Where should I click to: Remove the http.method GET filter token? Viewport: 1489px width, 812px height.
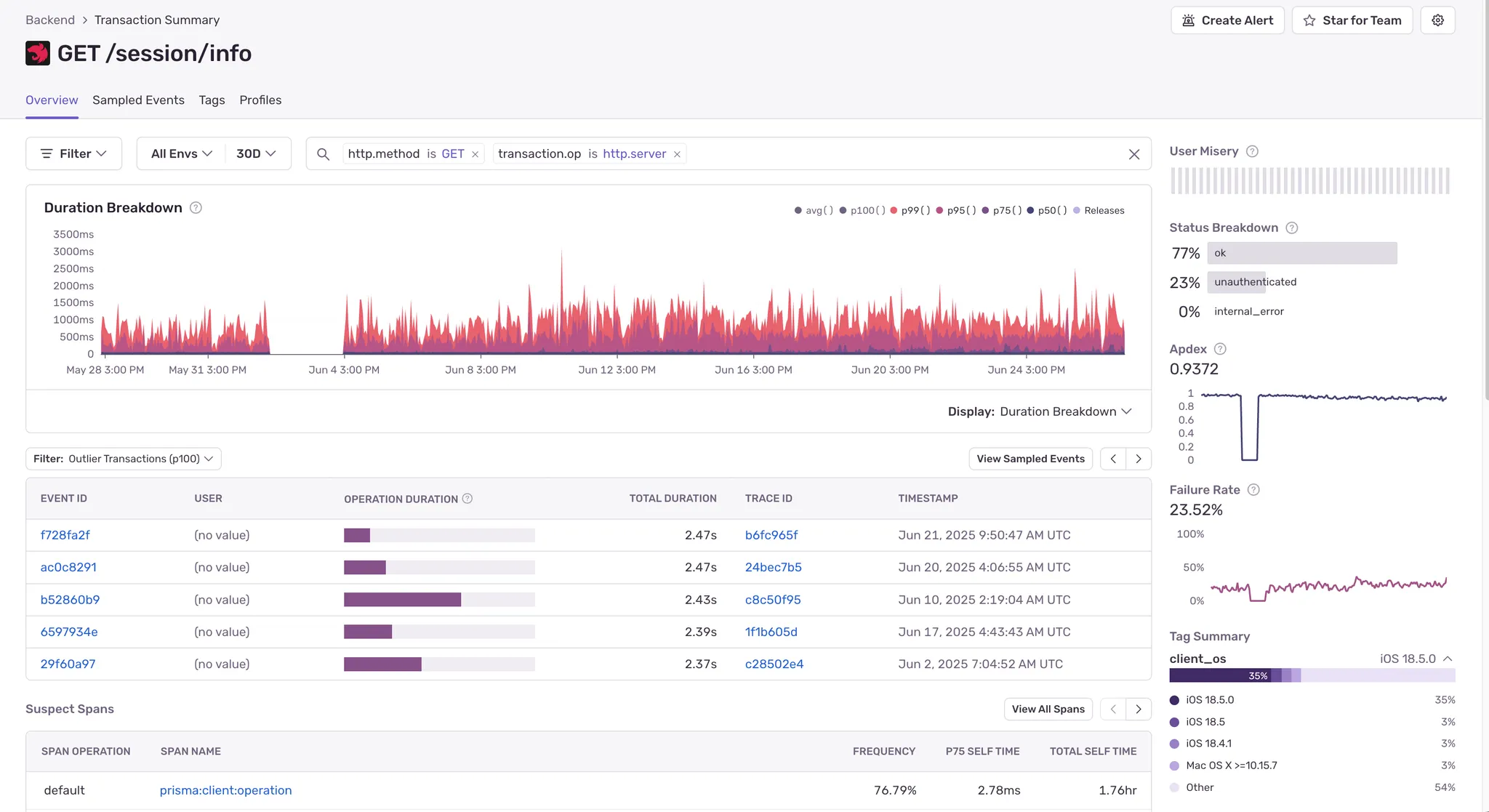[475, 154]
